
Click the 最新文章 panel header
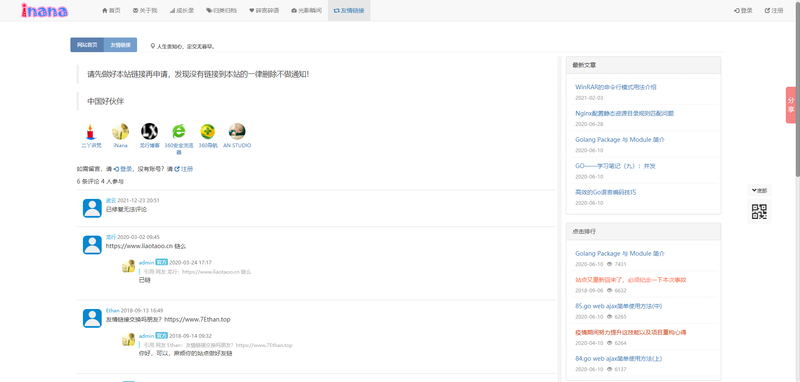pos(643,65)
